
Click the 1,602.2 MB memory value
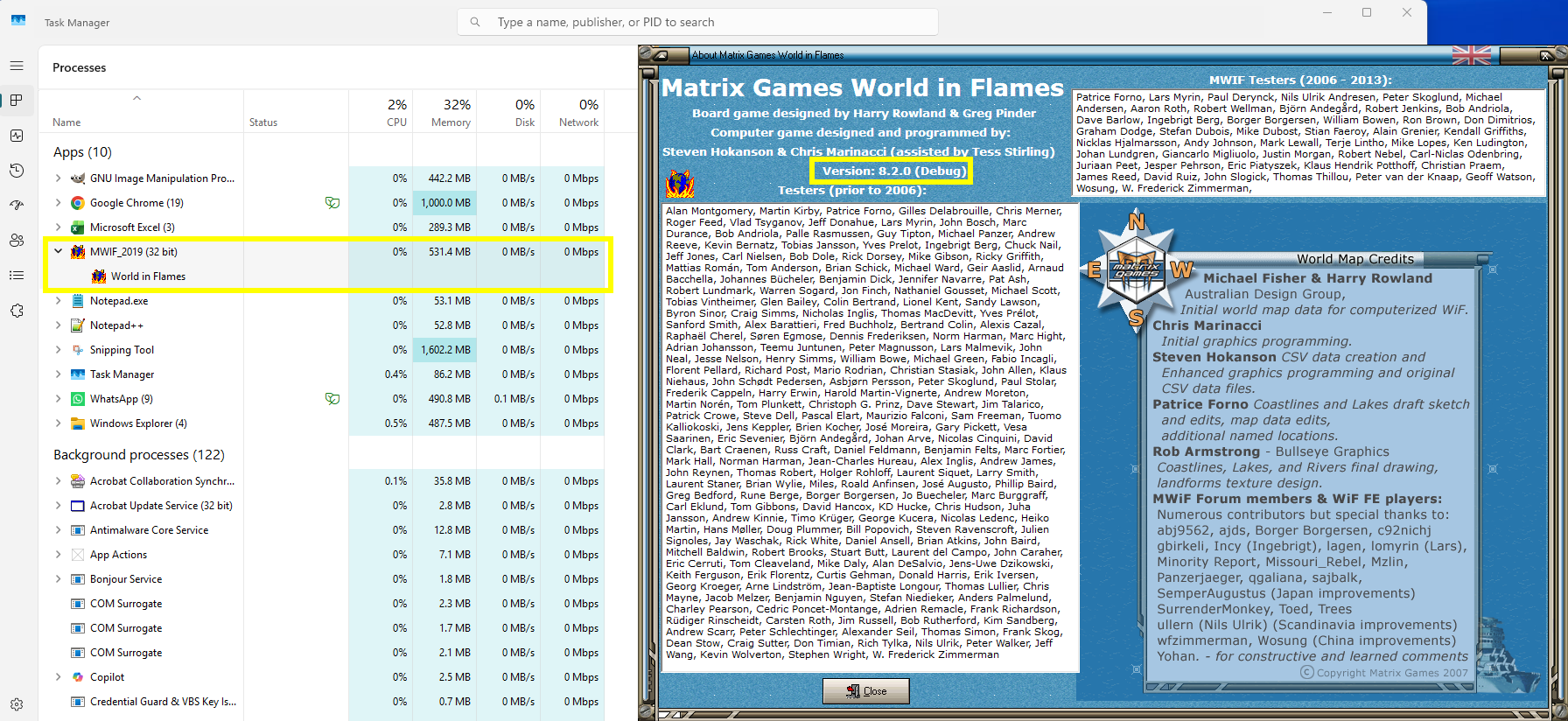click(x=446, y=350)
